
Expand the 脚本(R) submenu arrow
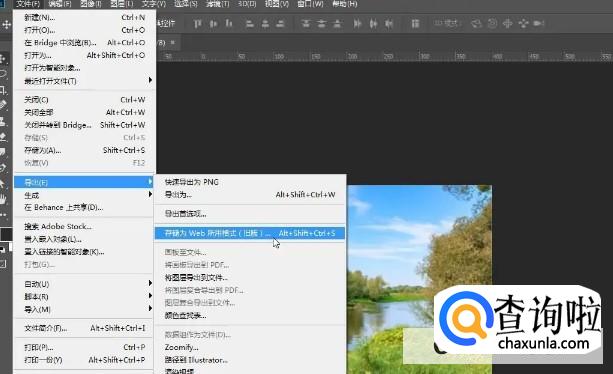pos(150,296)
